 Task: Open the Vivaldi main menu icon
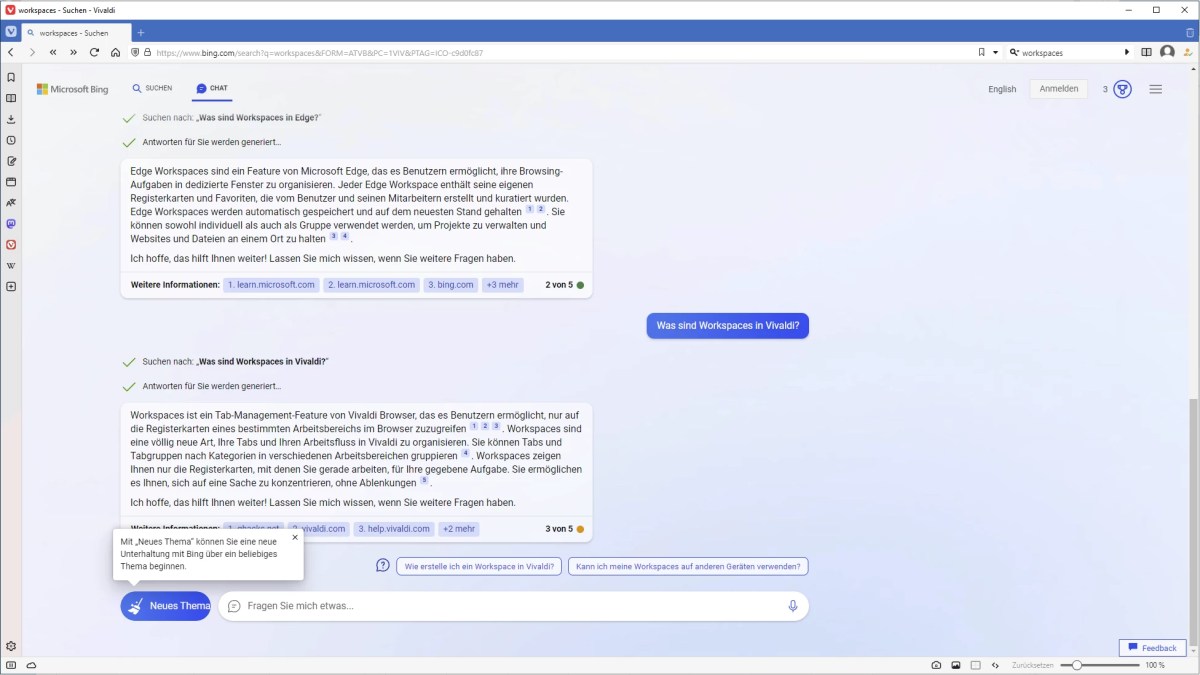[11, 32]
